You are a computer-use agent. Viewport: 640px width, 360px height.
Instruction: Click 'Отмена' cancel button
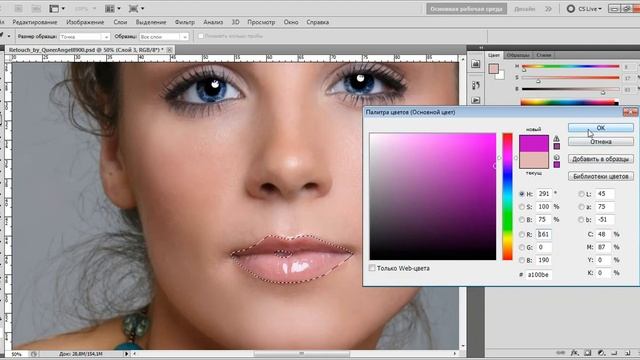(x=600, y=142)
